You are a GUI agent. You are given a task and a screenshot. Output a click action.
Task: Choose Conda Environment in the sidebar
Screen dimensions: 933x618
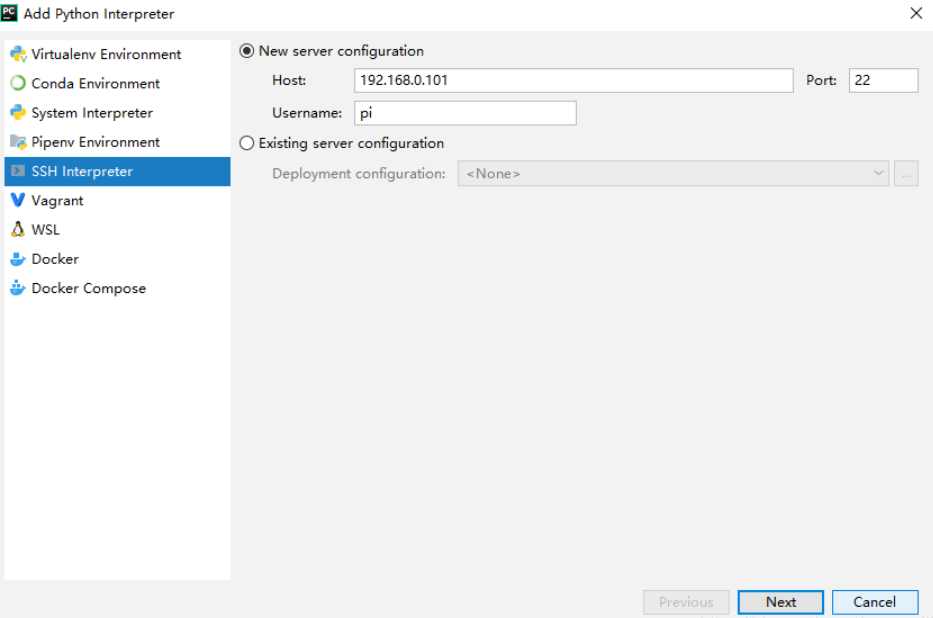(117, 83)
